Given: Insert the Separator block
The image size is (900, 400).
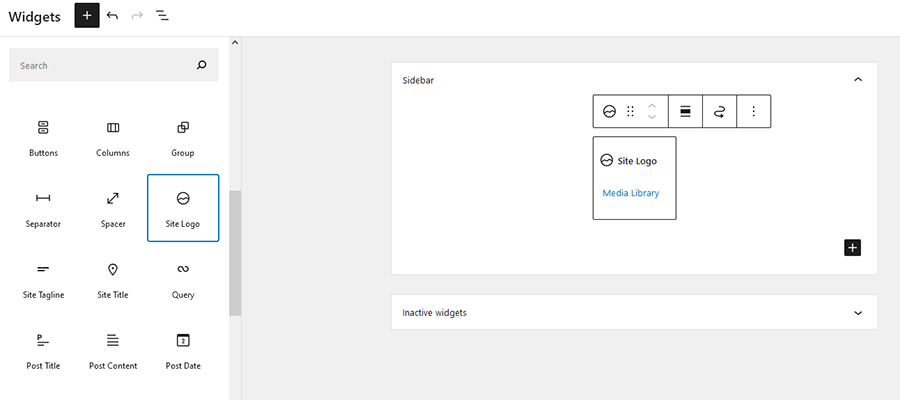Looking at the screenshot, I should (43, 208).
